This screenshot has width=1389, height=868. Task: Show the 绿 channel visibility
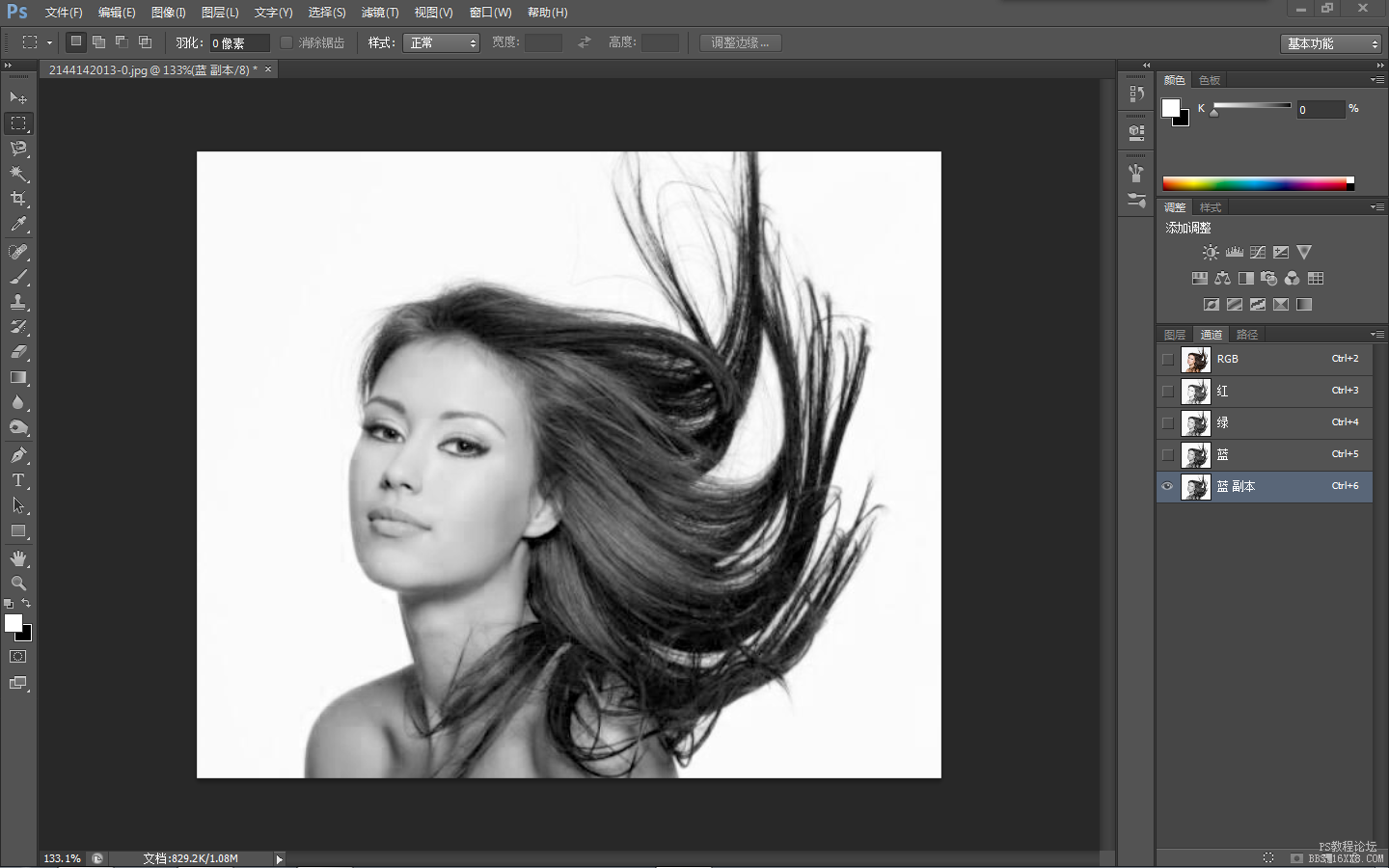tap(1168, 422)
